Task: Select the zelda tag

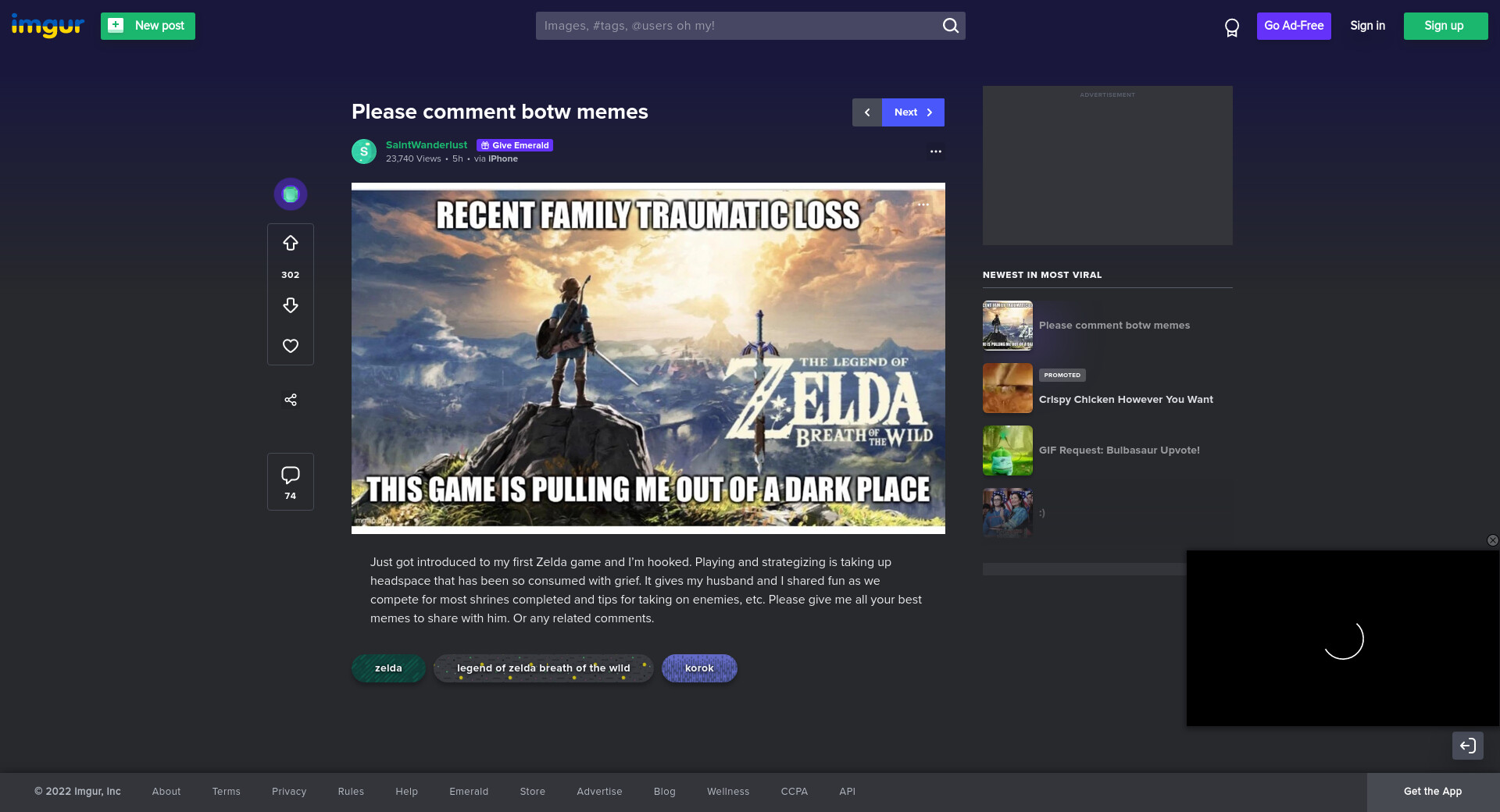Action: (x=388, y=668)
